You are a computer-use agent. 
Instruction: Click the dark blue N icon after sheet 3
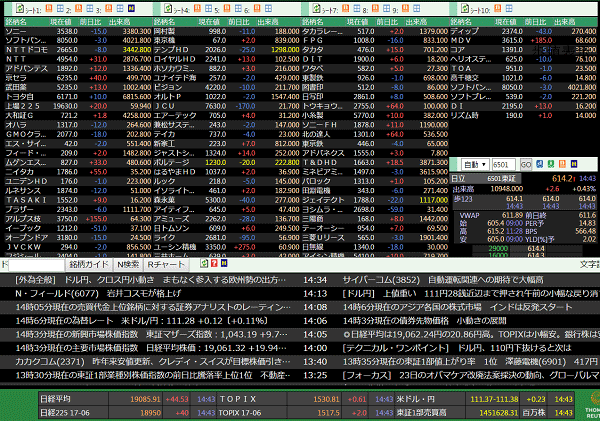pos(131,8)
